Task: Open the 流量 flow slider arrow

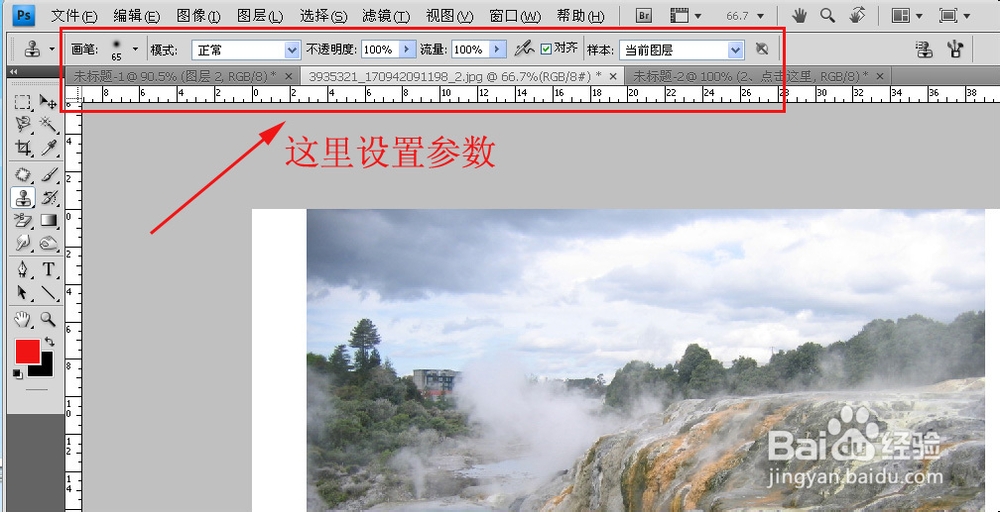Action: point(498,49)
